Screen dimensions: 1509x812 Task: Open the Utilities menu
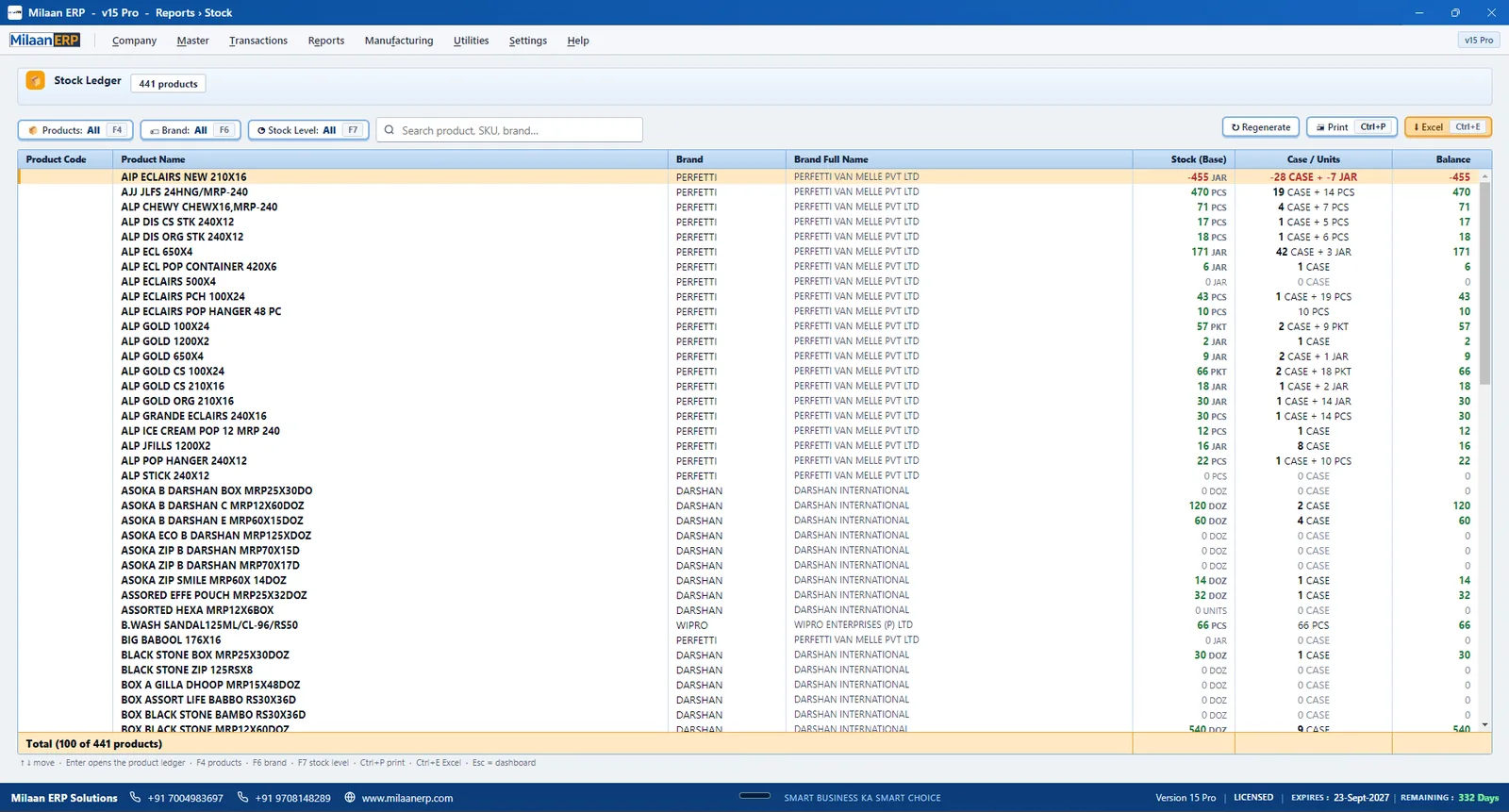click(x=471, y=41)
